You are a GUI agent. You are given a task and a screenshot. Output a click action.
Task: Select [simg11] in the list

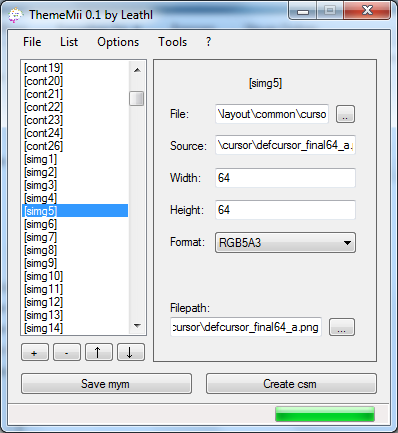[x=75, y=289]
